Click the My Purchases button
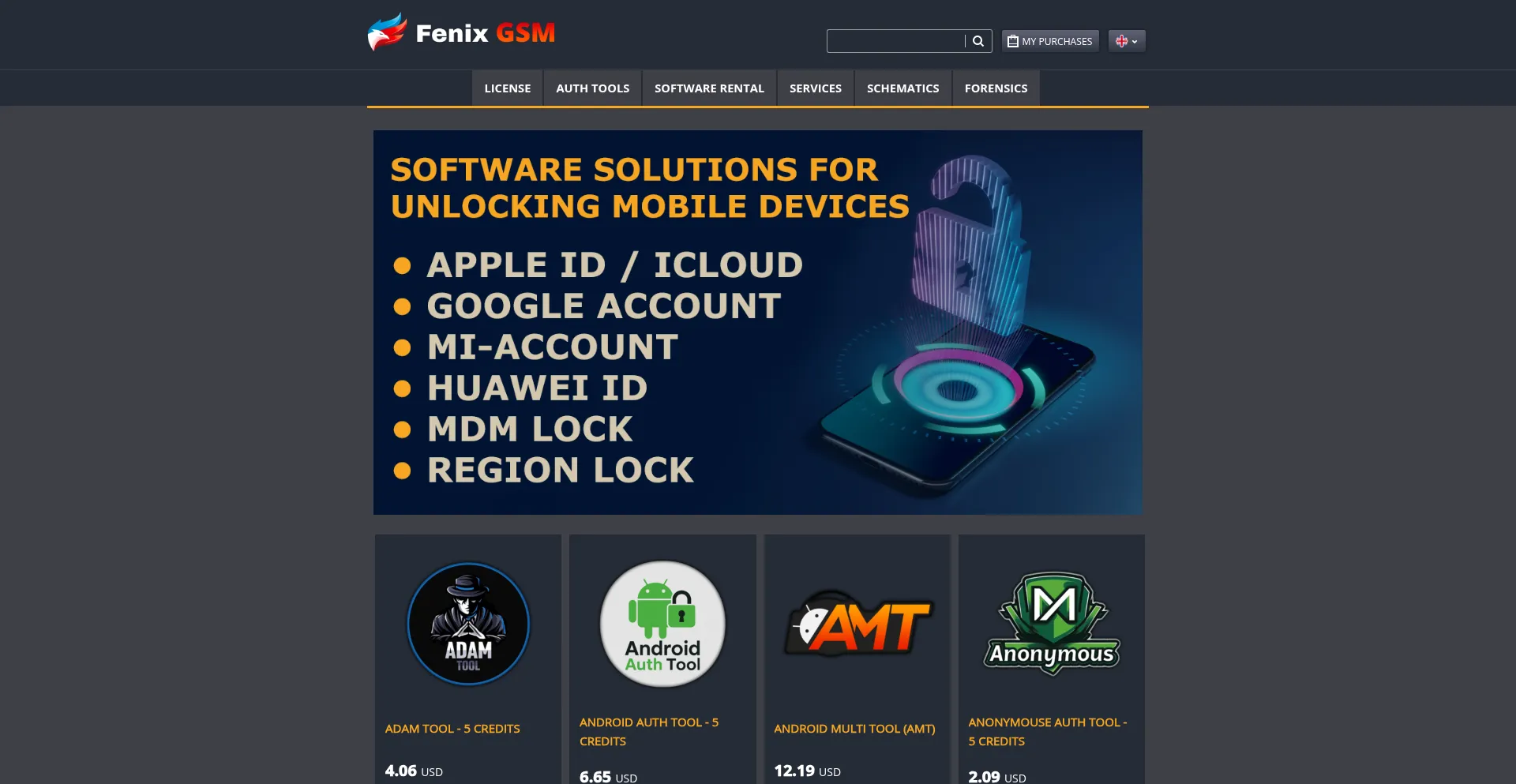Image resolution: width=1516 pixels, height=784 pixels. [1050, 41]
